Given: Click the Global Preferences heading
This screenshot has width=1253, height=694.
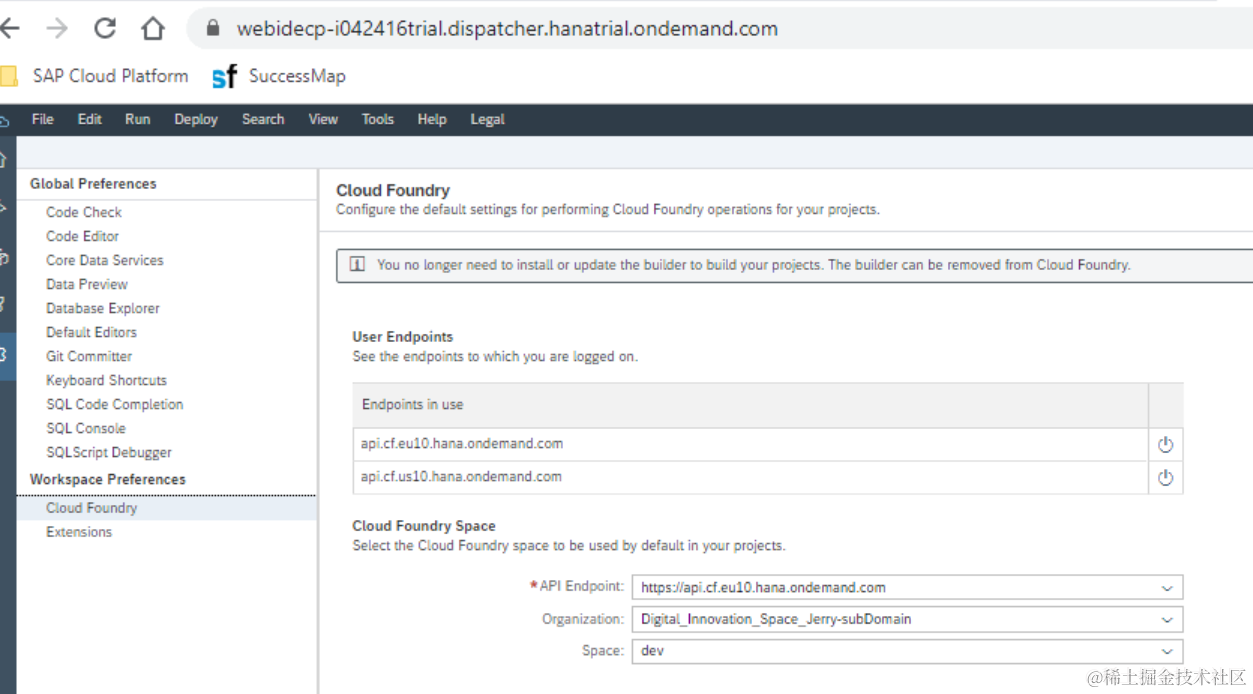Looking at the screenshot, I should coord(93,184).
